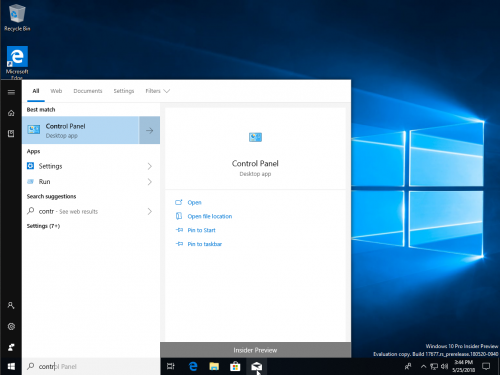500x375 pixels.
Task: Click the search input field
Action: click(x=91, y=366)
